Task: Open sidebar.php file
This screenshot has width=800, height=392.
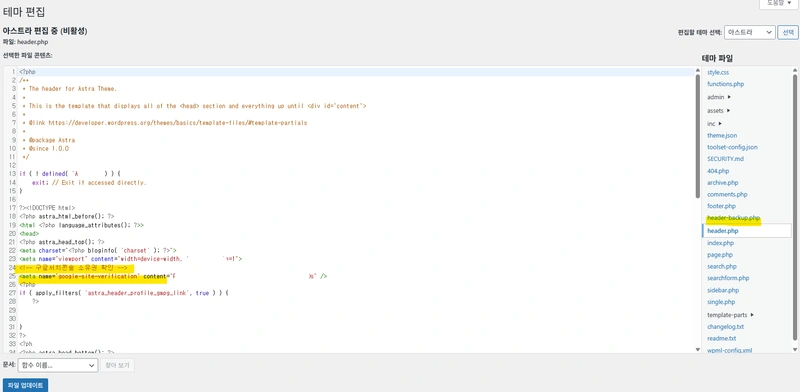Action: pos(723,290)
